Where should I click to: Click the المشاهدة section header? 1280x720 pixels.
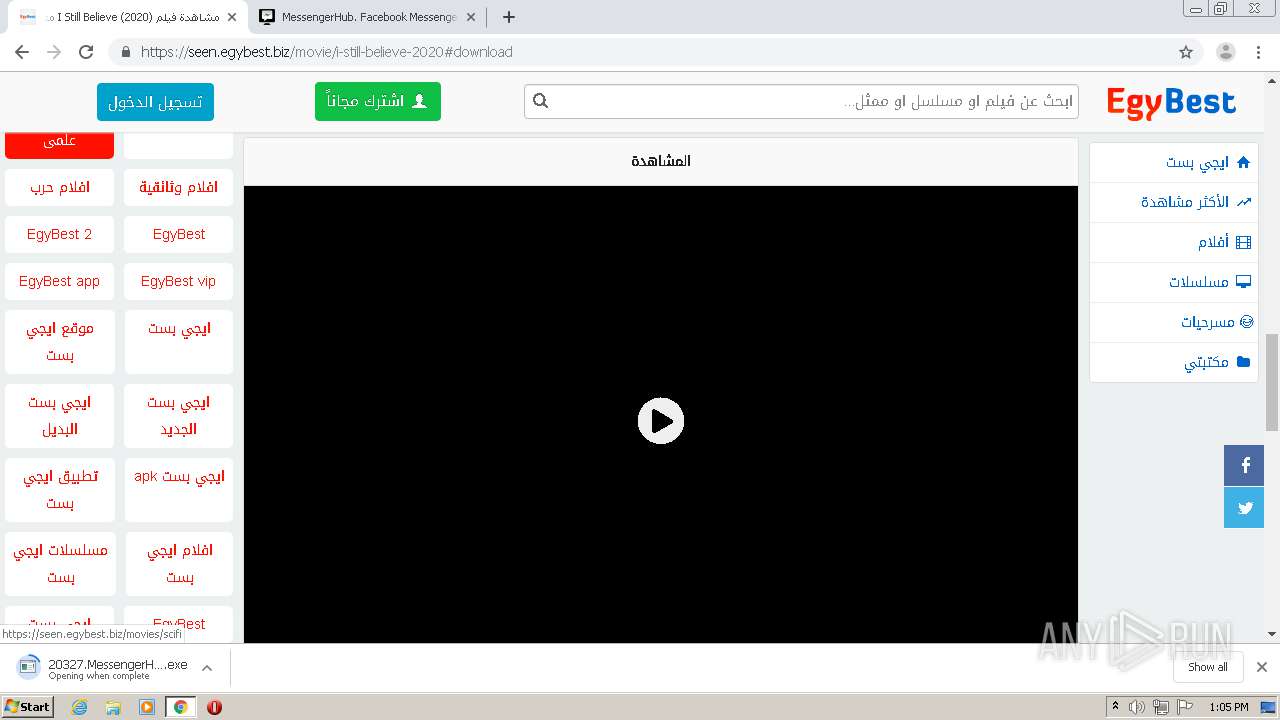661,161
